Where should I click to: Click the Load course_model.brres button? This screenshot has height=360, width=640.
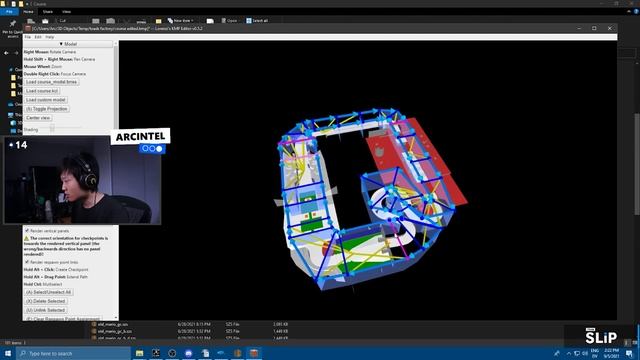coord(51,82)
